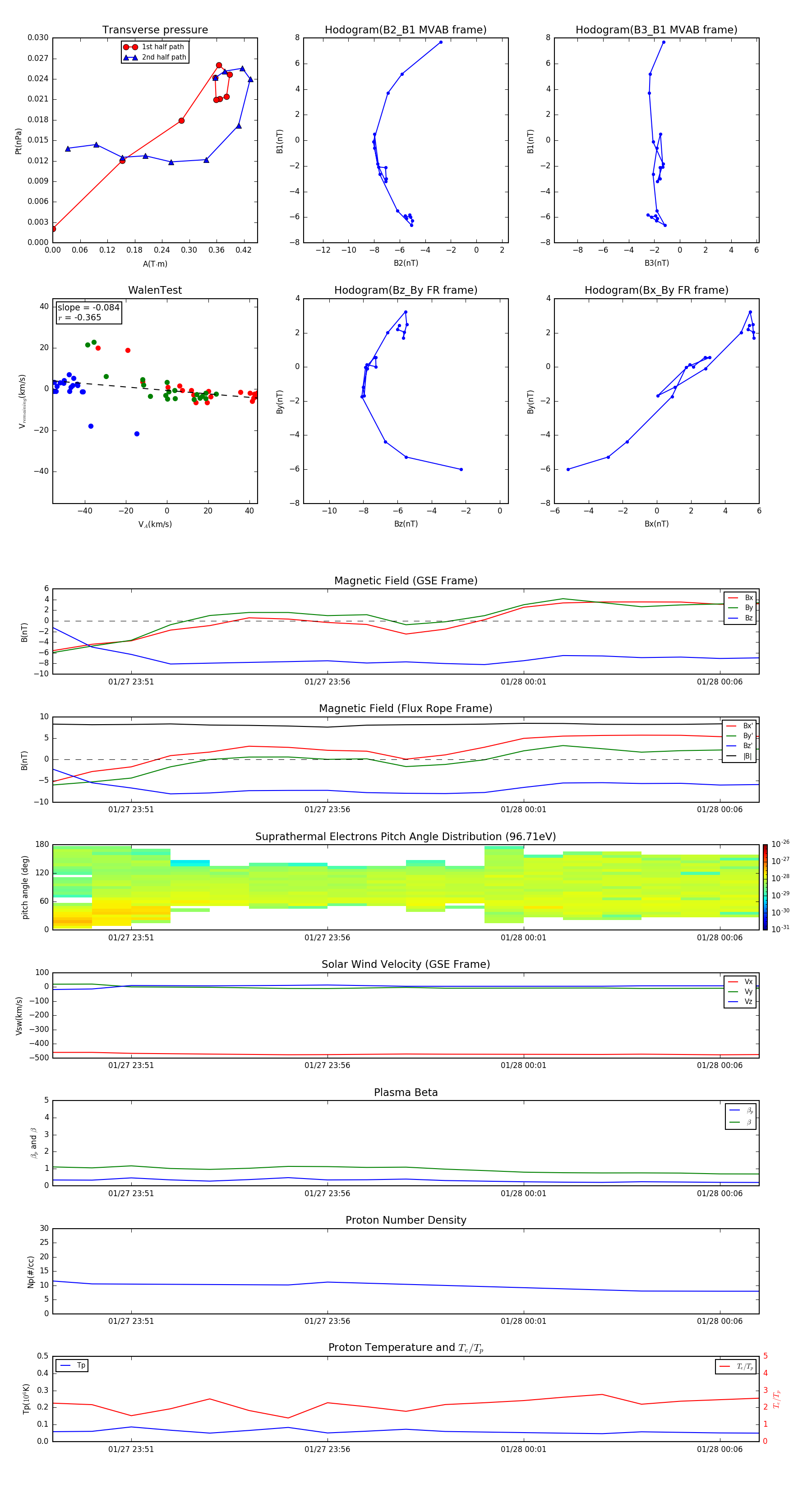Click the 'B2(nT)' x-axis label
Image resolution: width=812 pixels, height=1489 pixels.
[406, 263]
